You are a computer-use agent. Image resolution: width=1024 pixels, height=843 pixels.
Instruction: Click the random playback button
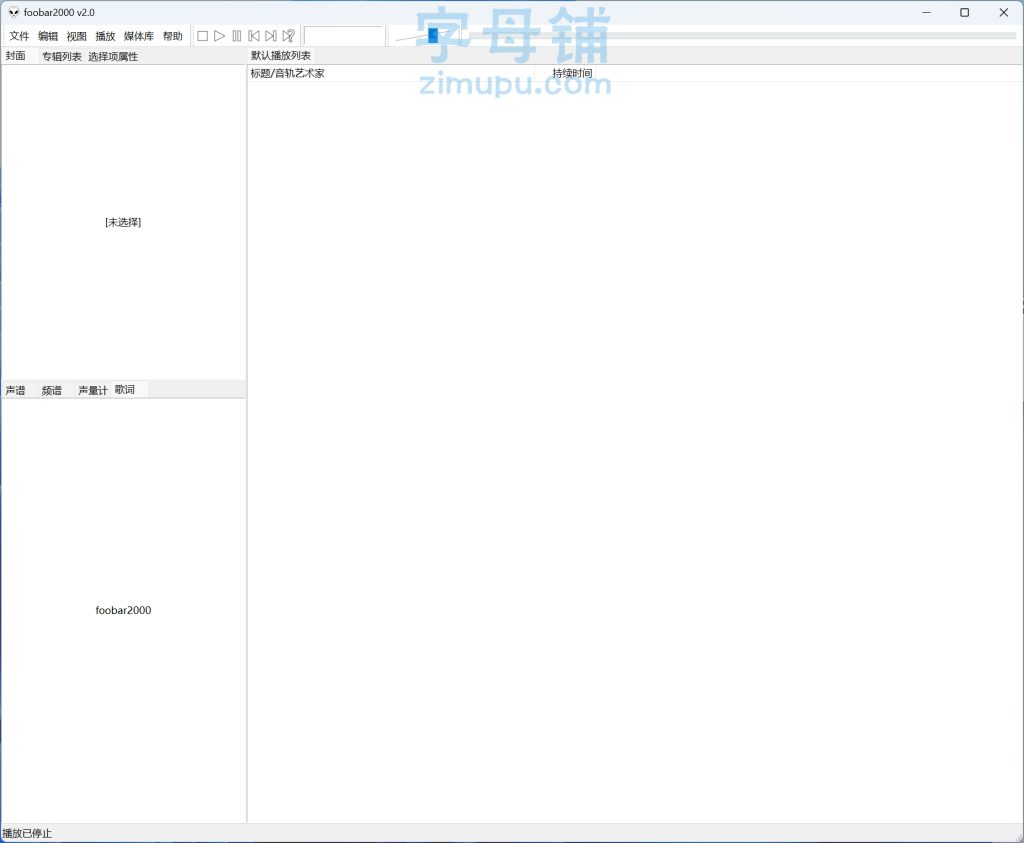(288, 36)
